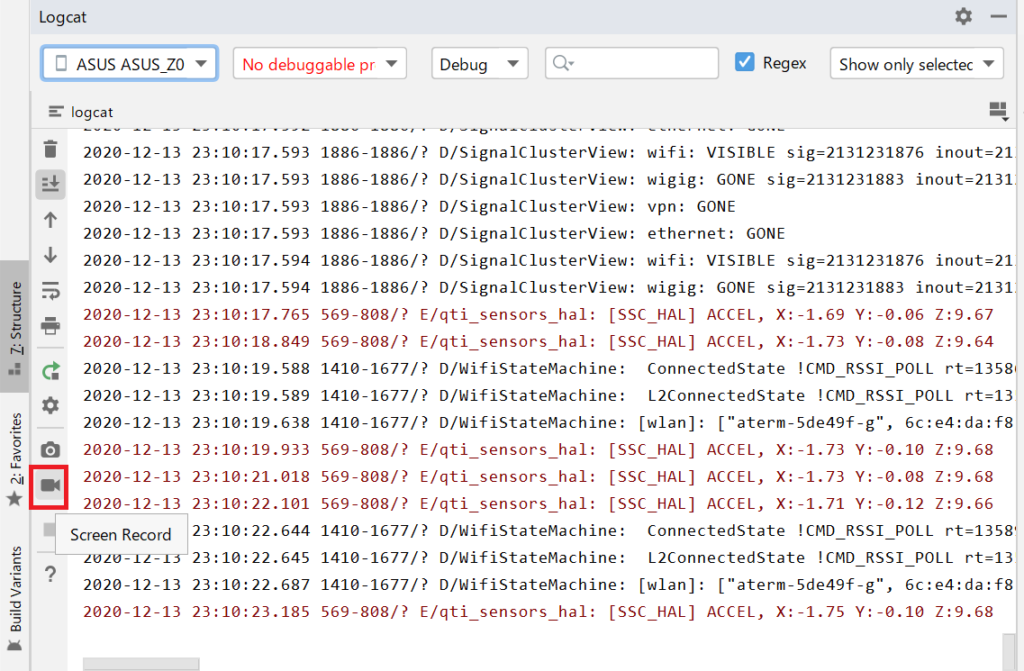Open the Favorites side tab
This screenshot has width=1024, height=671.
click(x=14, y=460)
